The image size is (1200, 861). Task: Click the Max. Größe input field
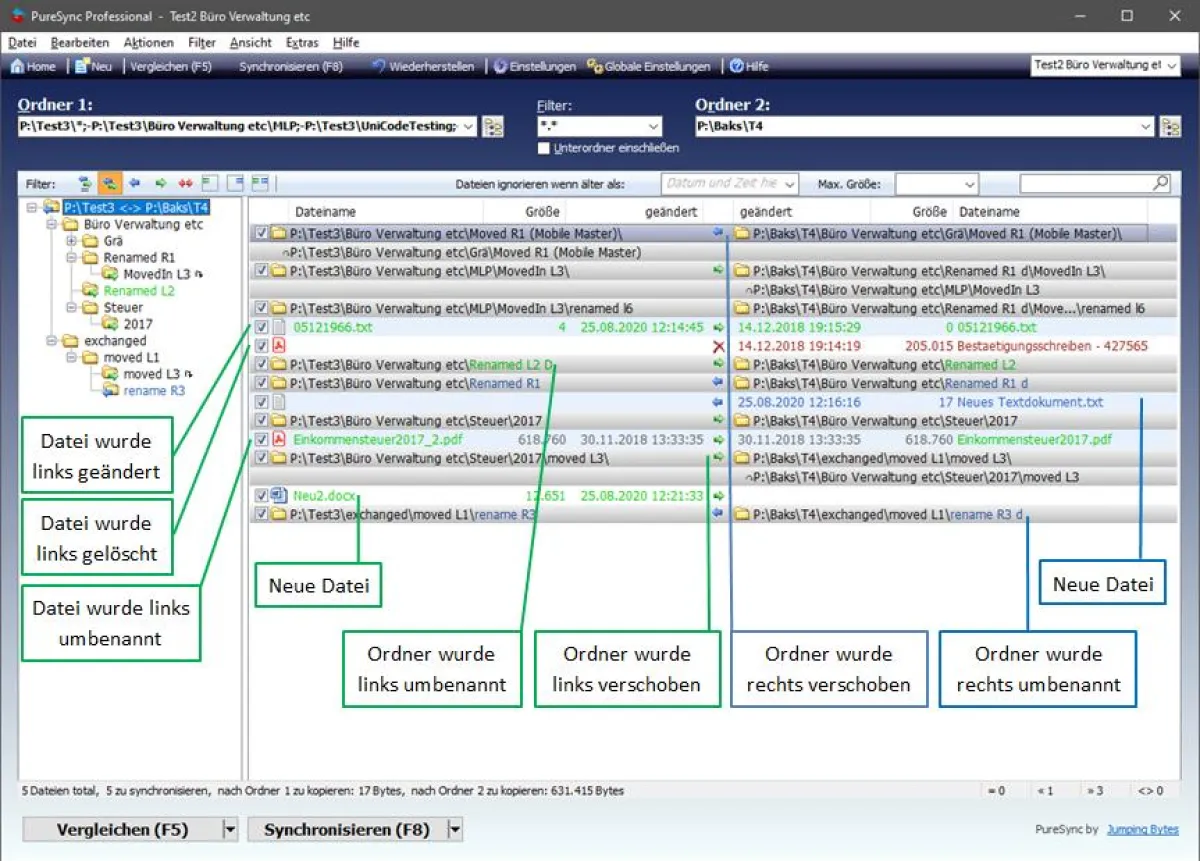pyautogui.click(x=933, y=183)
